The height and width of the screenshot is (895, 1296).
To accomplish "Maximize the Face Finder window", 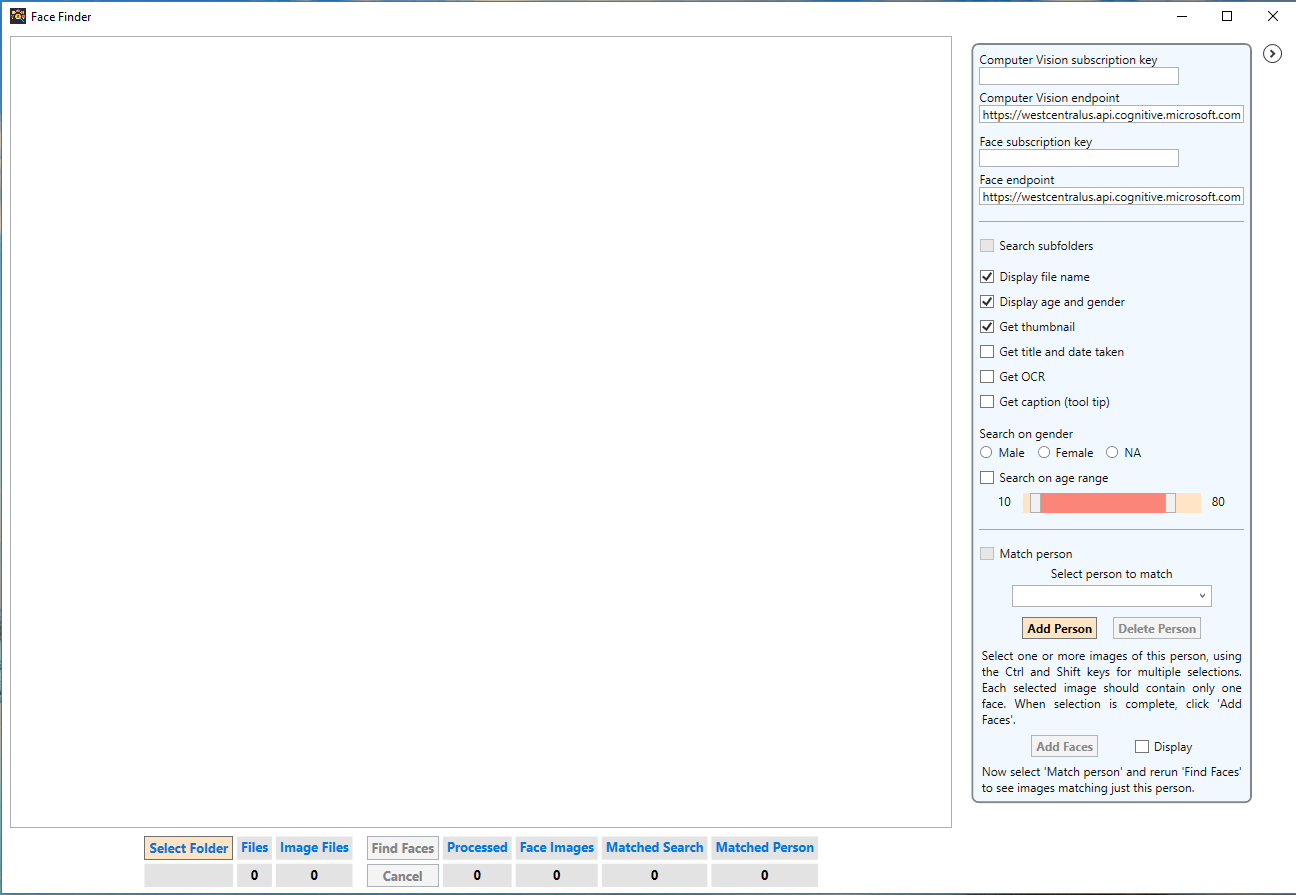I will [x=1227, y=16].
